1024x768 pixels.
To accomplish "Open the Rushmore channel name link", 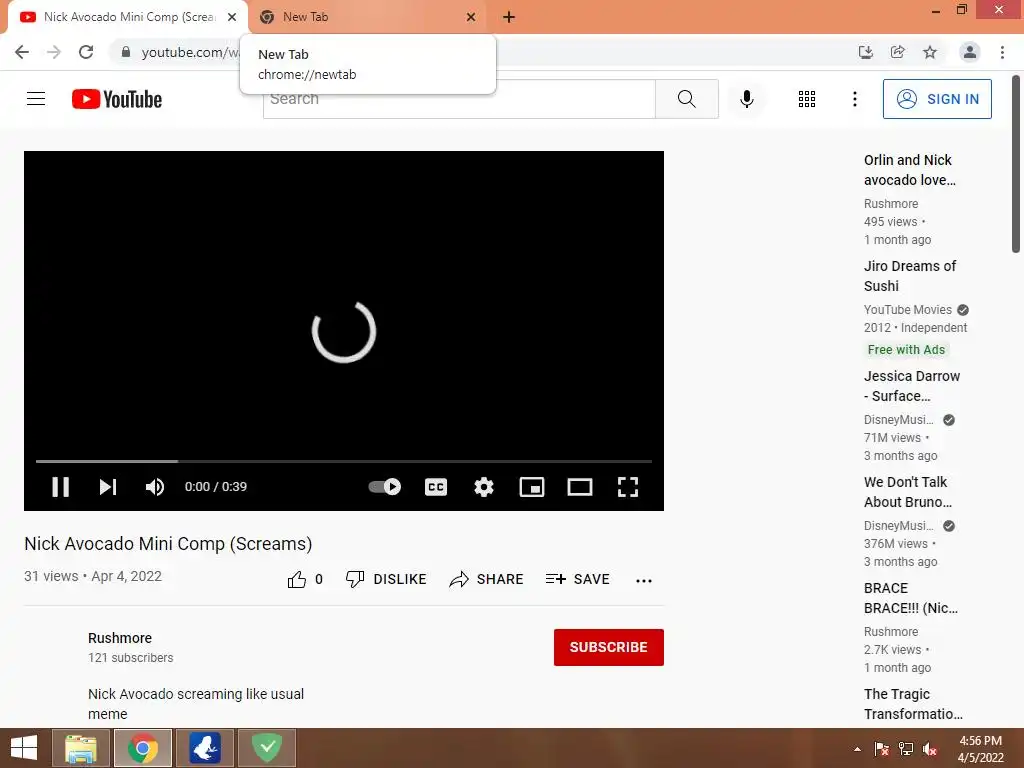I will pyautogui.click(x=120, y=638).
